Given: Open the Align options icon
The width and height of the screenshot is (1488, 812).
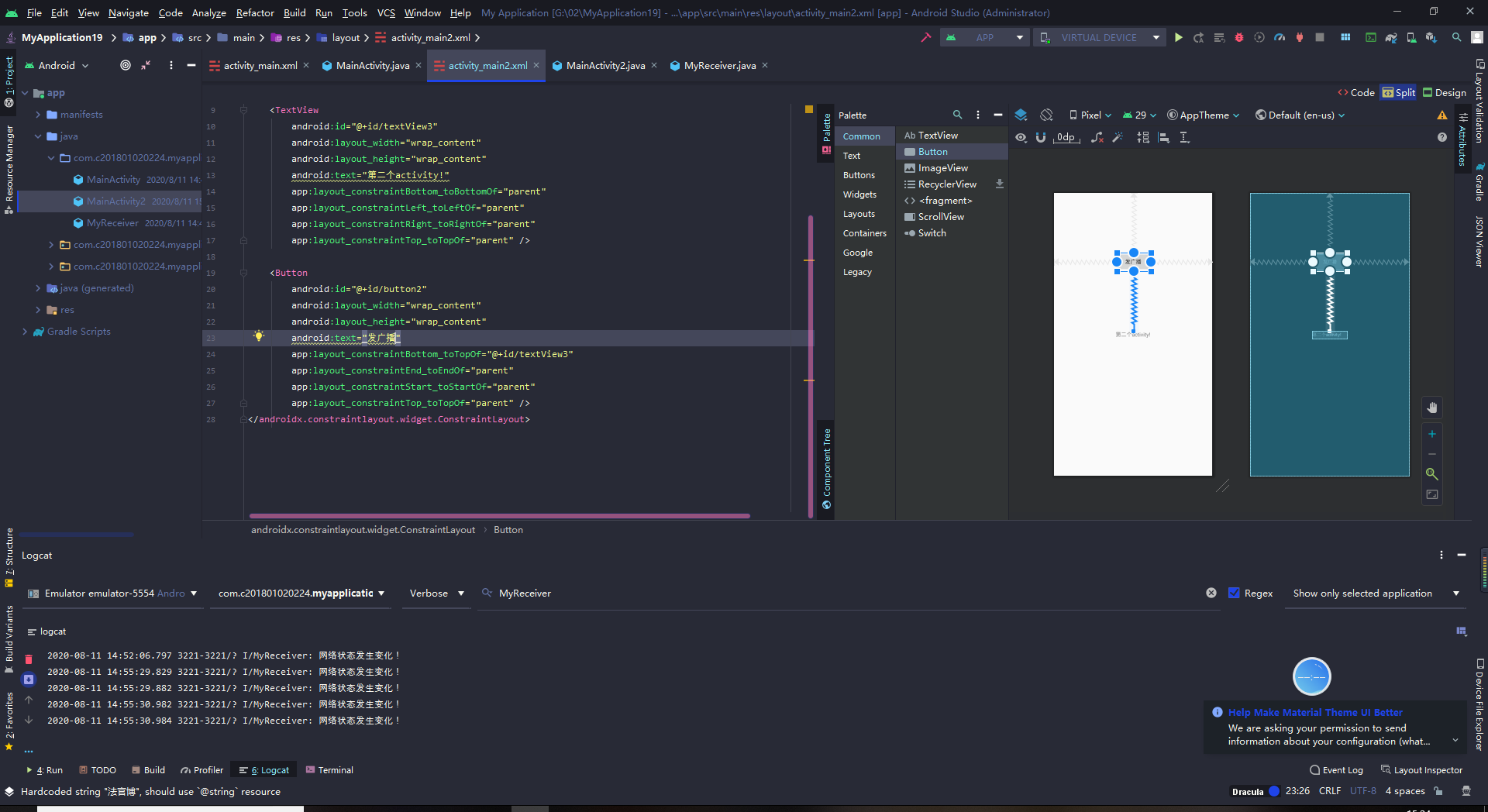Looking at the screenshot, I should (1163, 137).
